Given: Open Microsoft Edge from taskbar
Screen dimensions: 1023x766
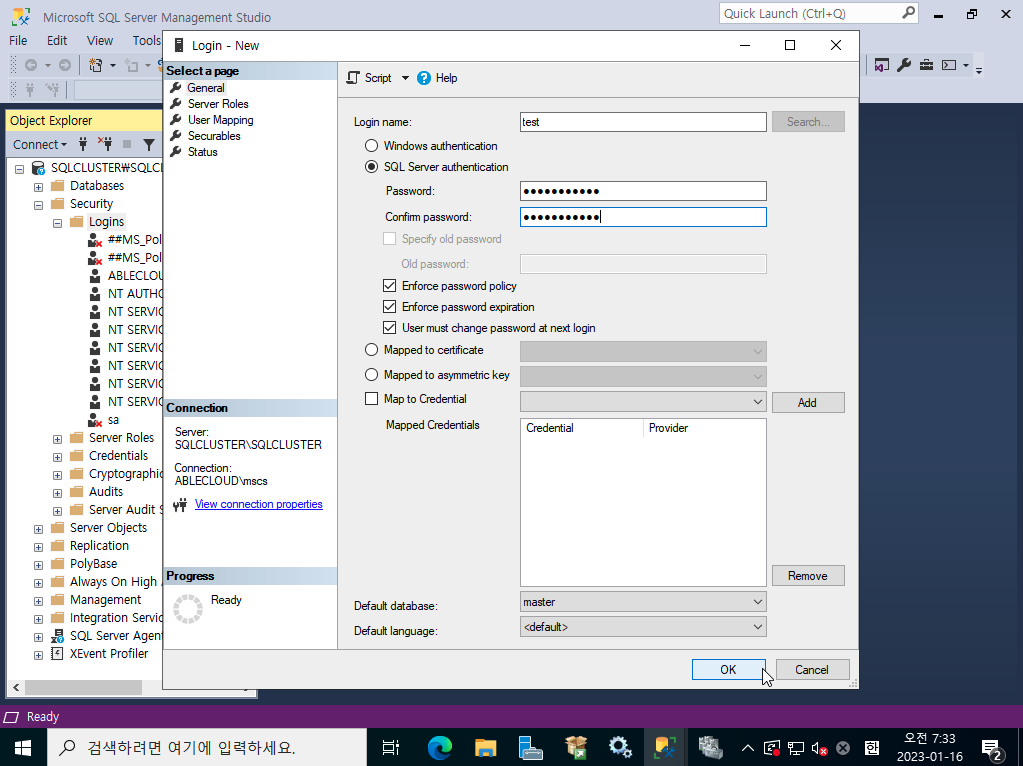Looking at the screenshot, I should coord(440,747).
